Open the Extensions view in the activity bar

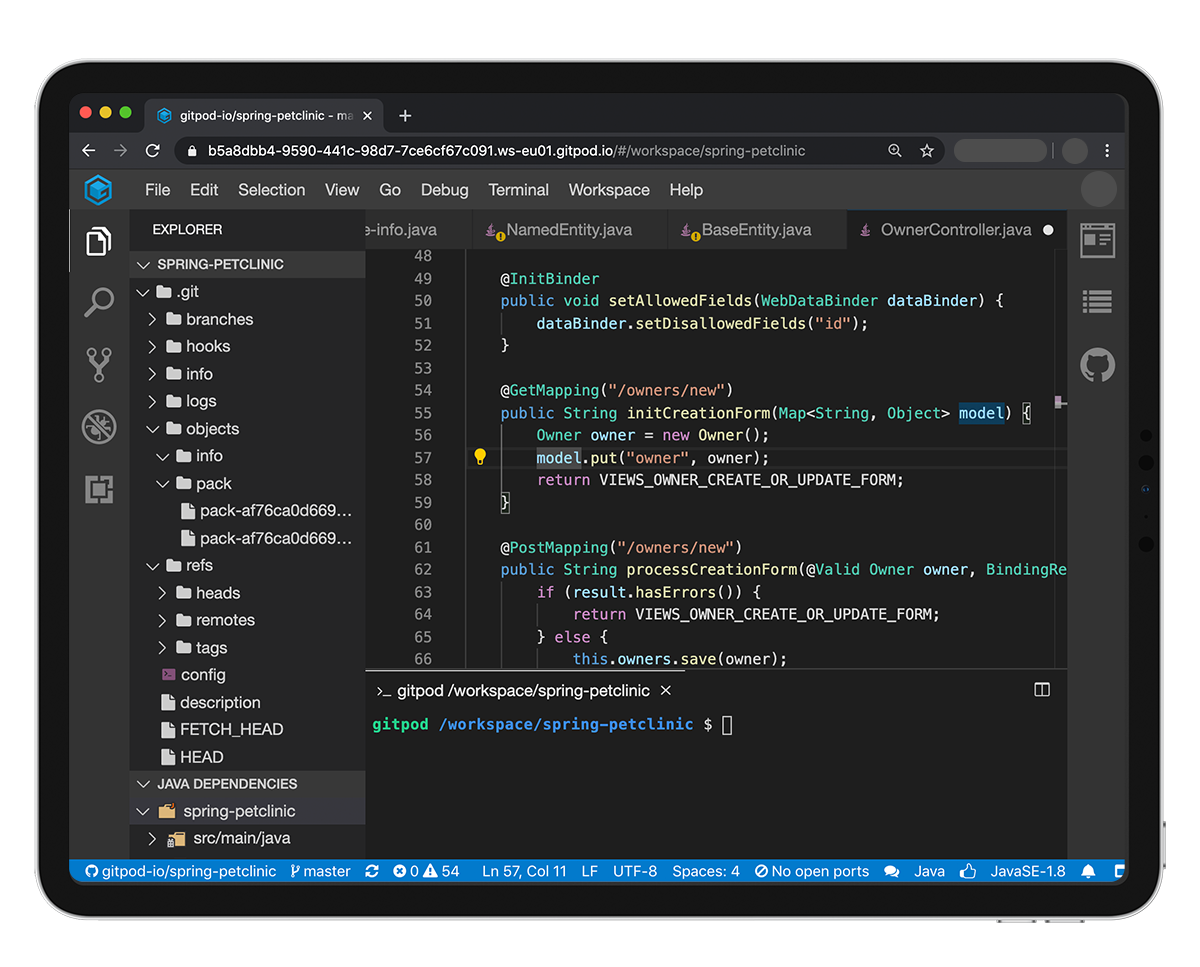point(99,489)
